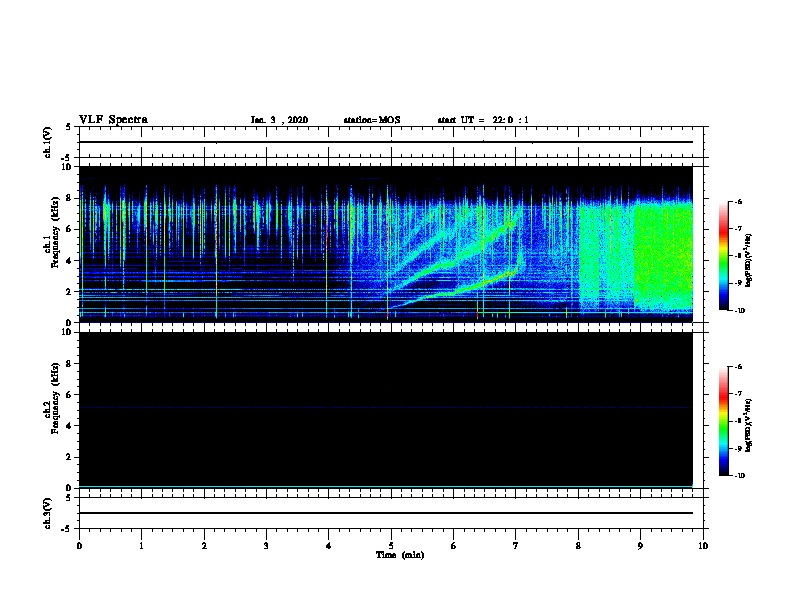
Task: Click the "-6" label on ch.2 color bar
Action: pos(738,367)
